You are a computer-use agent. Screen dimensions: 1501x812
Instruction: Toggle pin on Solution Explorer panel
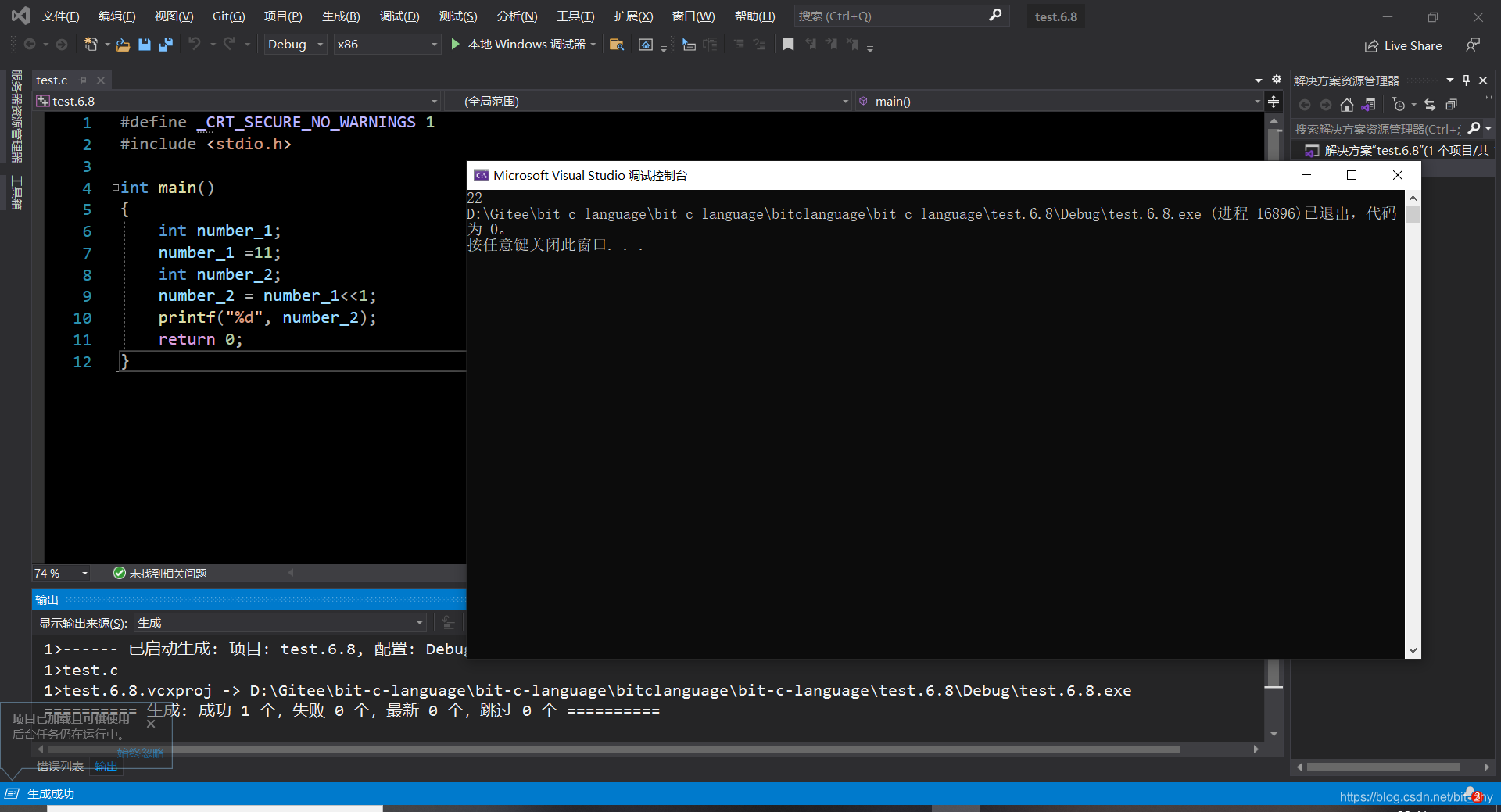point(1467,80)
